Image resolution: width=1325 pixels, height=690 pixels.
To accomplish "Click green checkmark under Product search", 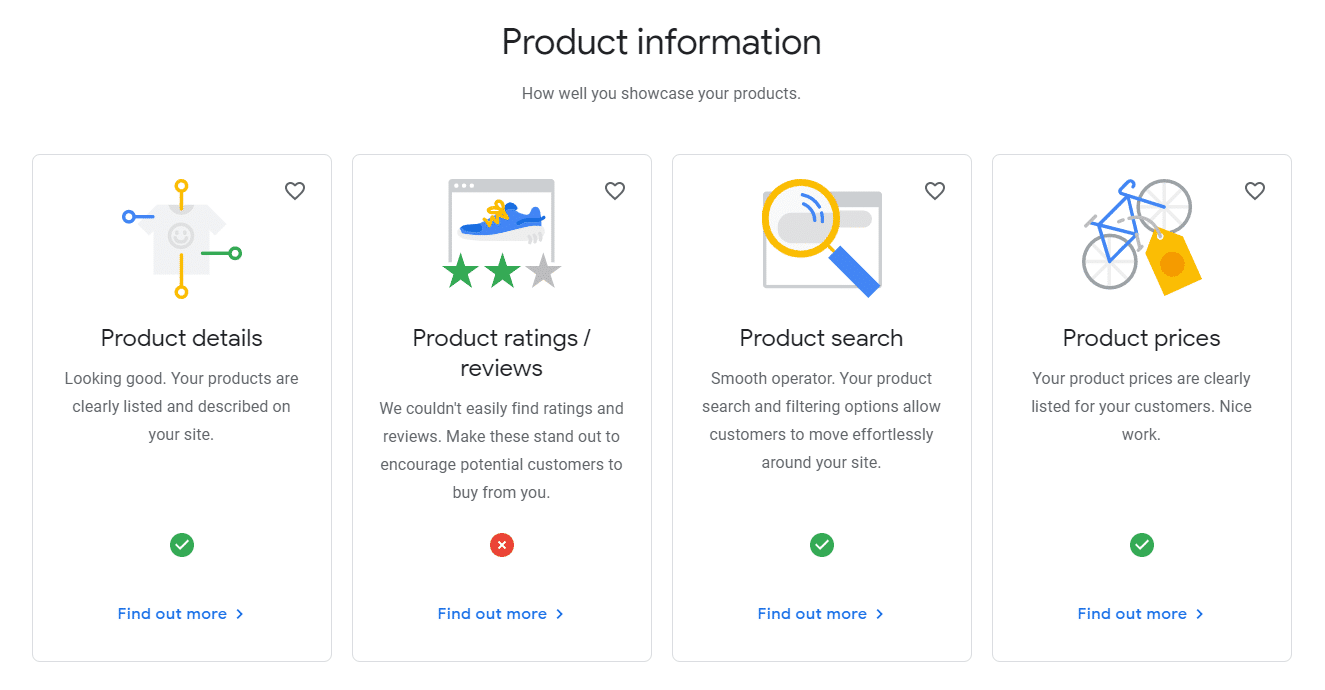I will click(822, 545).
